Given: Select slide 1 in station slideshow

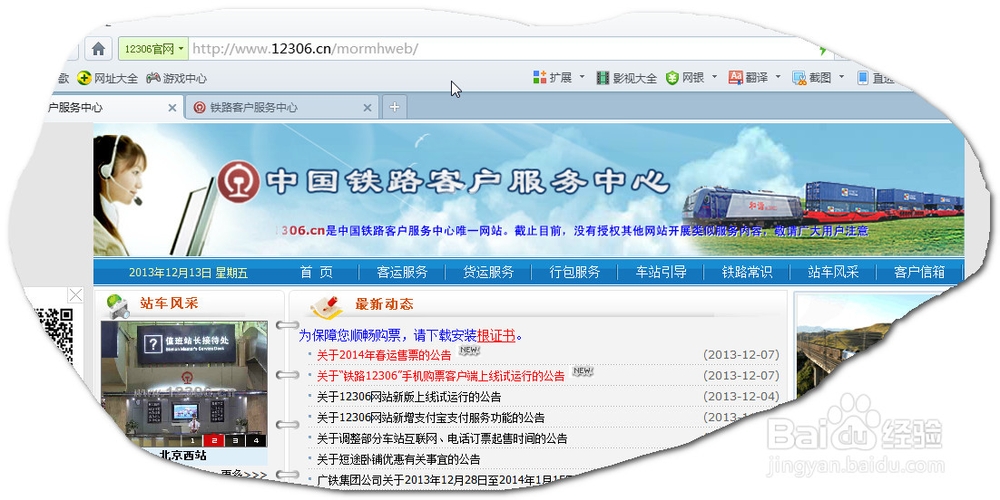Looking at the screenshot, I should click(x=193, y=441).
